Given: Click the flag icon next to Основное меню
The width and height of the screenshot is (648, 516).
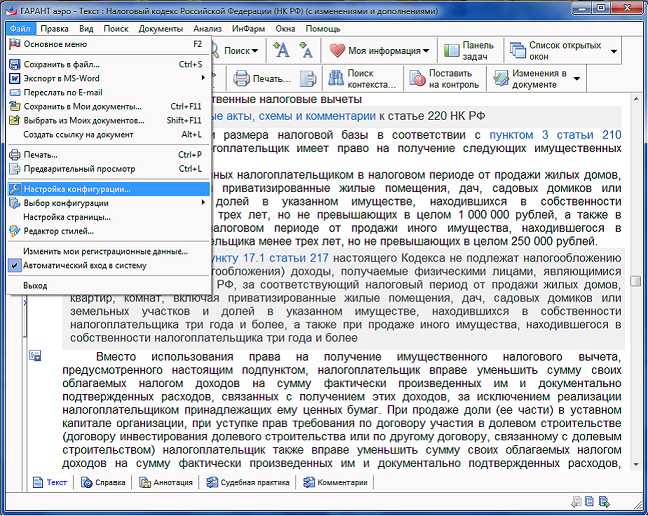Looking at the screenshot, I should 14,44.
